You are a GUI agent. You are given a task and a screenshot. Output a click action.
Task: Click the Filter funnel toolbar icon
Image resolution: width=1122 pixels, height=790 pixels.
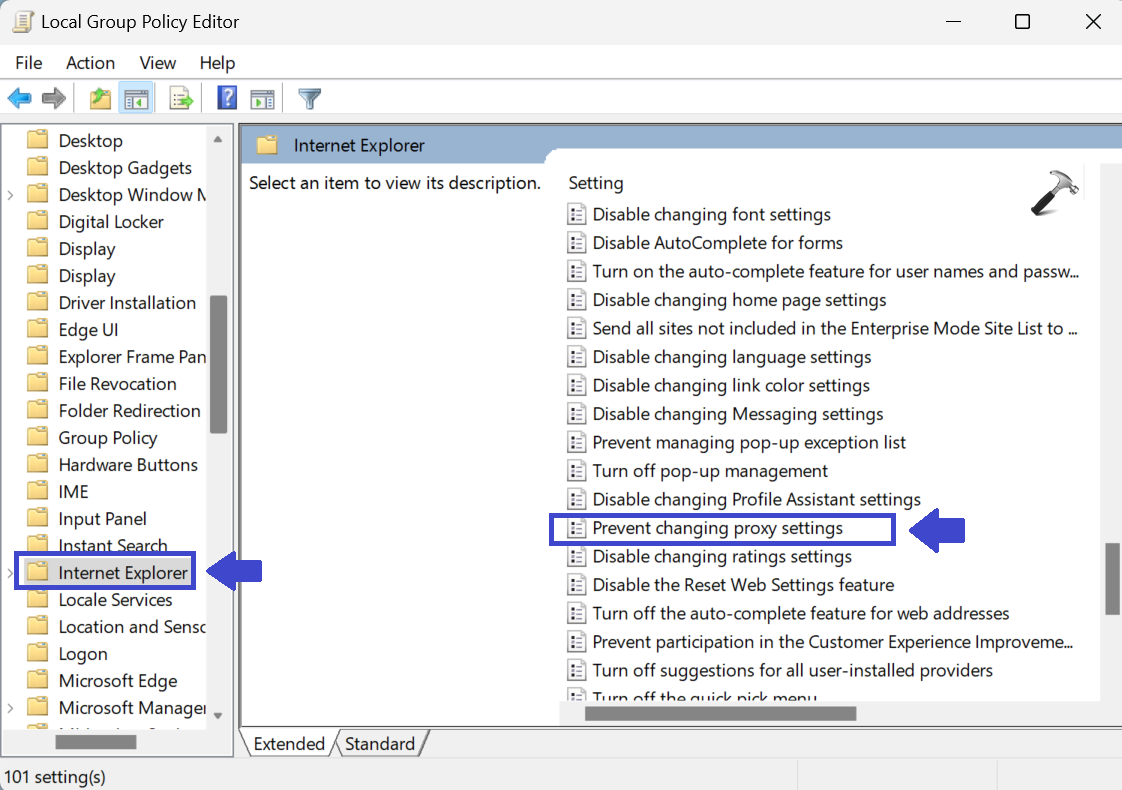(310, 98)
